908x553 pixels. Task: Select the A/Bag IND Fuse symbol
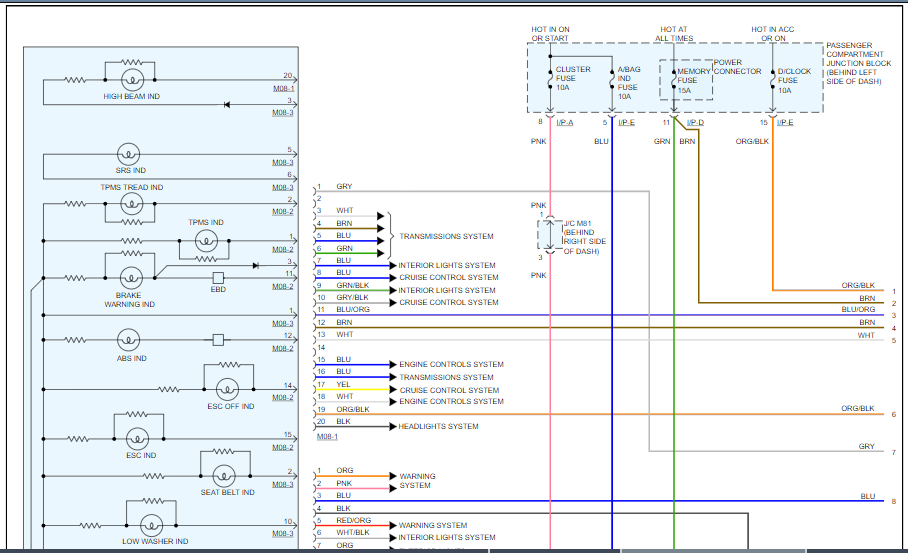click(612, 80)
